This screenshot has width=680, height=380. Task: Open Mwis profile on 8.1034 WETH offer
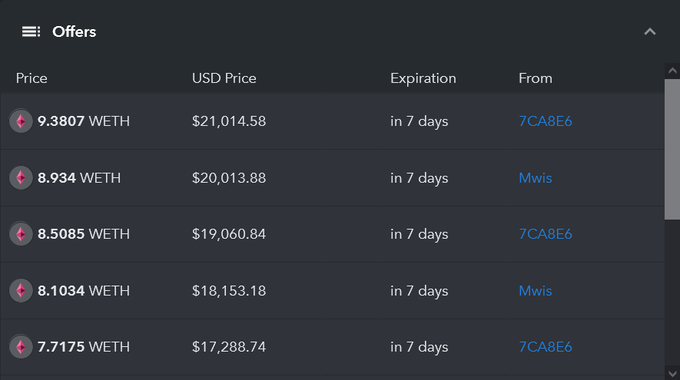pyautogui.click(x=536, y=291)
